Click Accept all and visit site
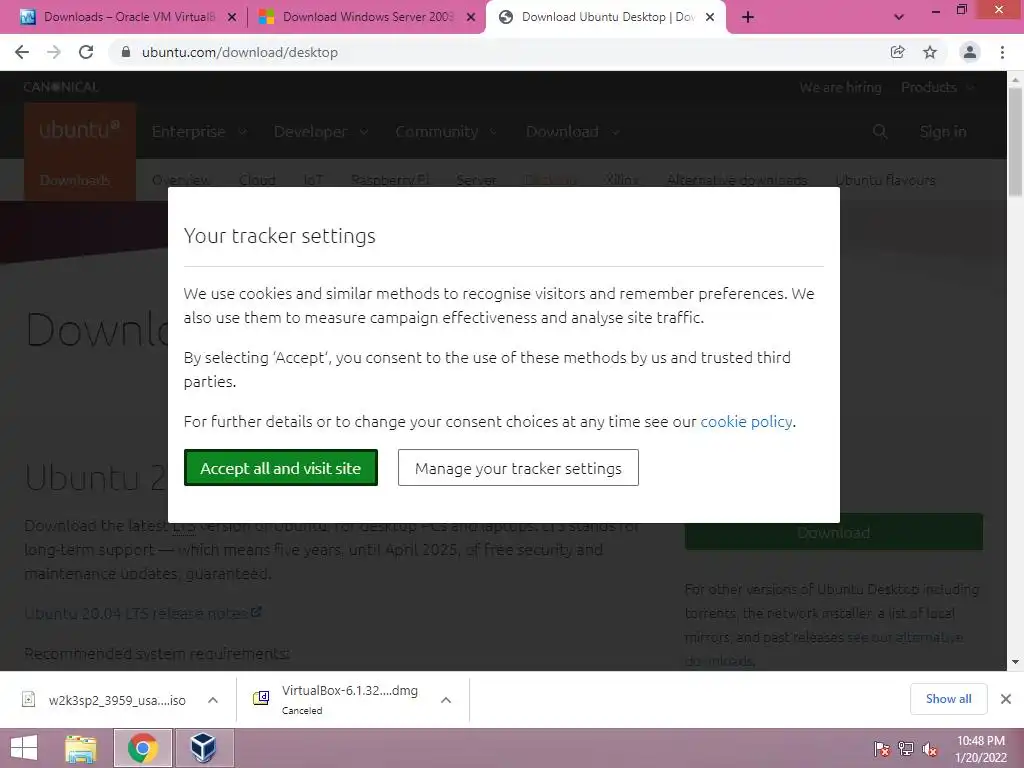Image resolution: width=1024 pixels, height=768 pixels. point(281,468)
